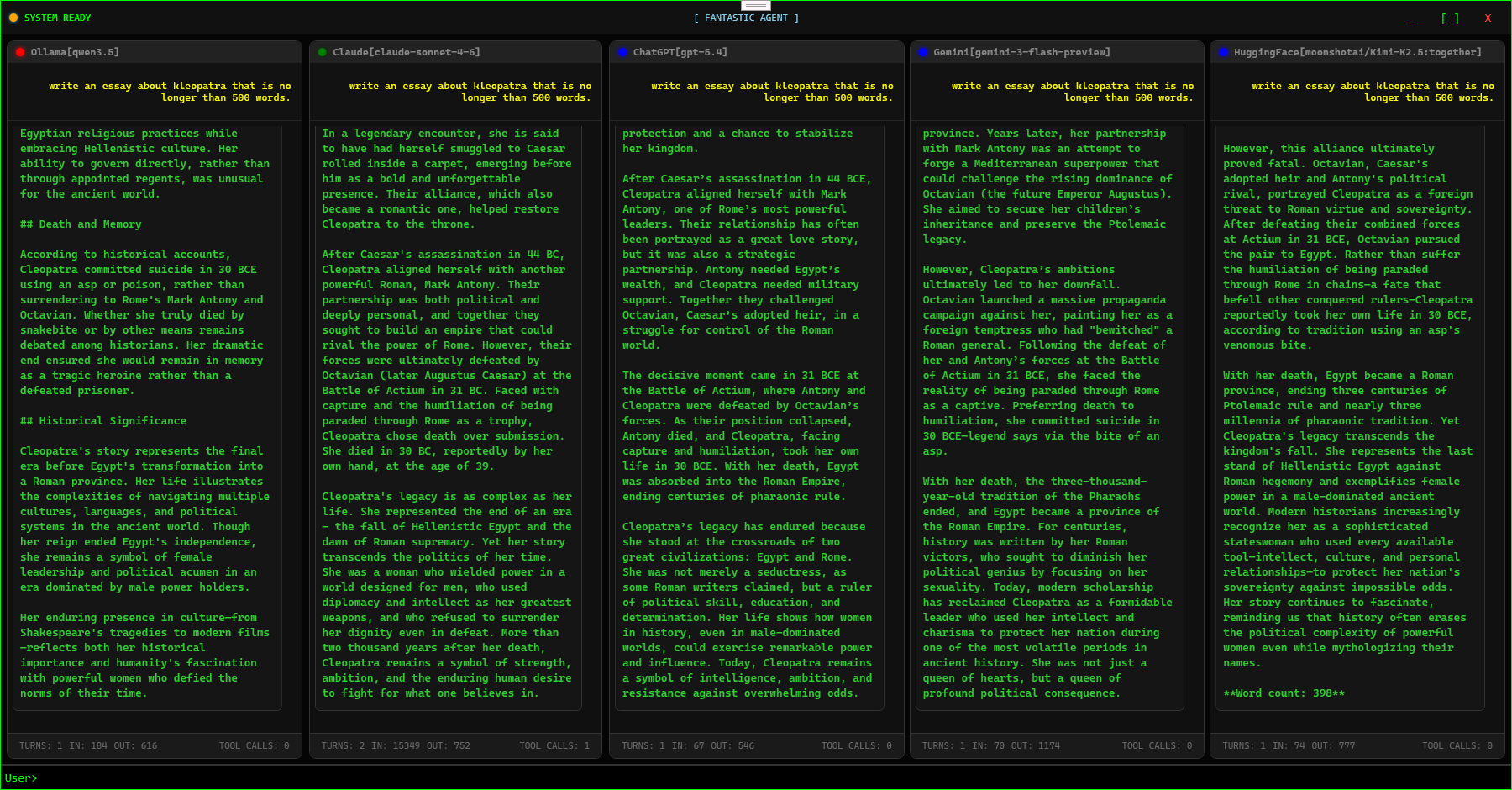Click the drag handle above FANTASTIC AGENT

coord(756,5)
